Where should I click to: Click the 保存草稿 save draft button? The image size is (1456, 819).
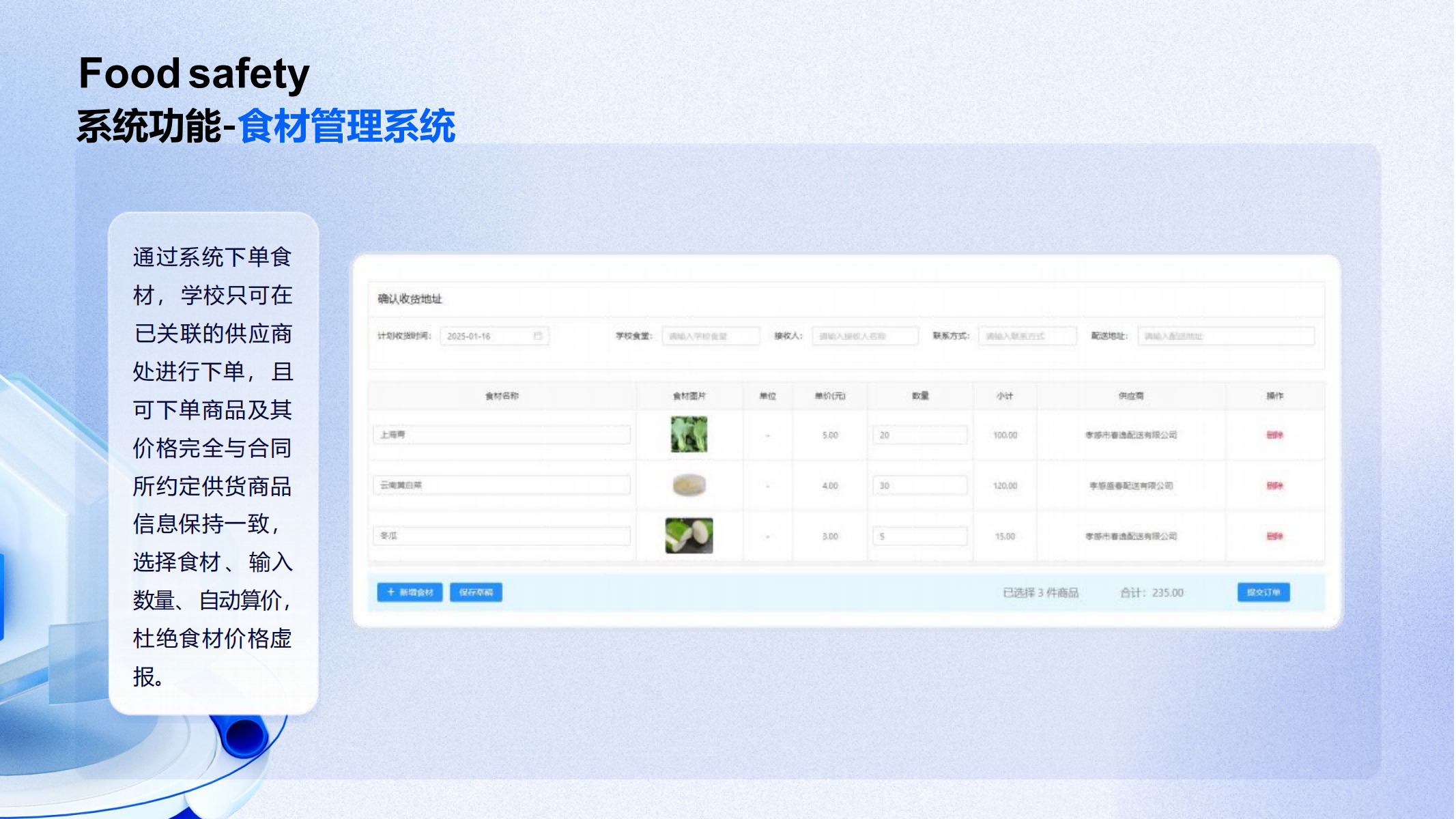click(476, 592)
